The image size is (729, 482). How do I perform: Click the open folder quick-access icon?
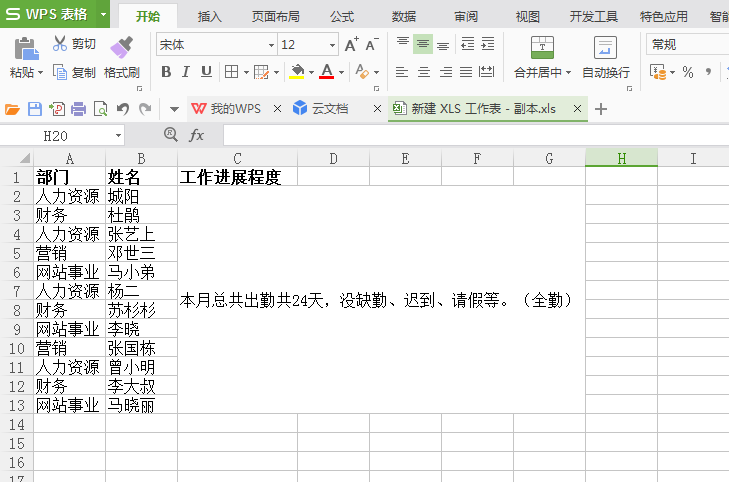(x=12, y=109)
